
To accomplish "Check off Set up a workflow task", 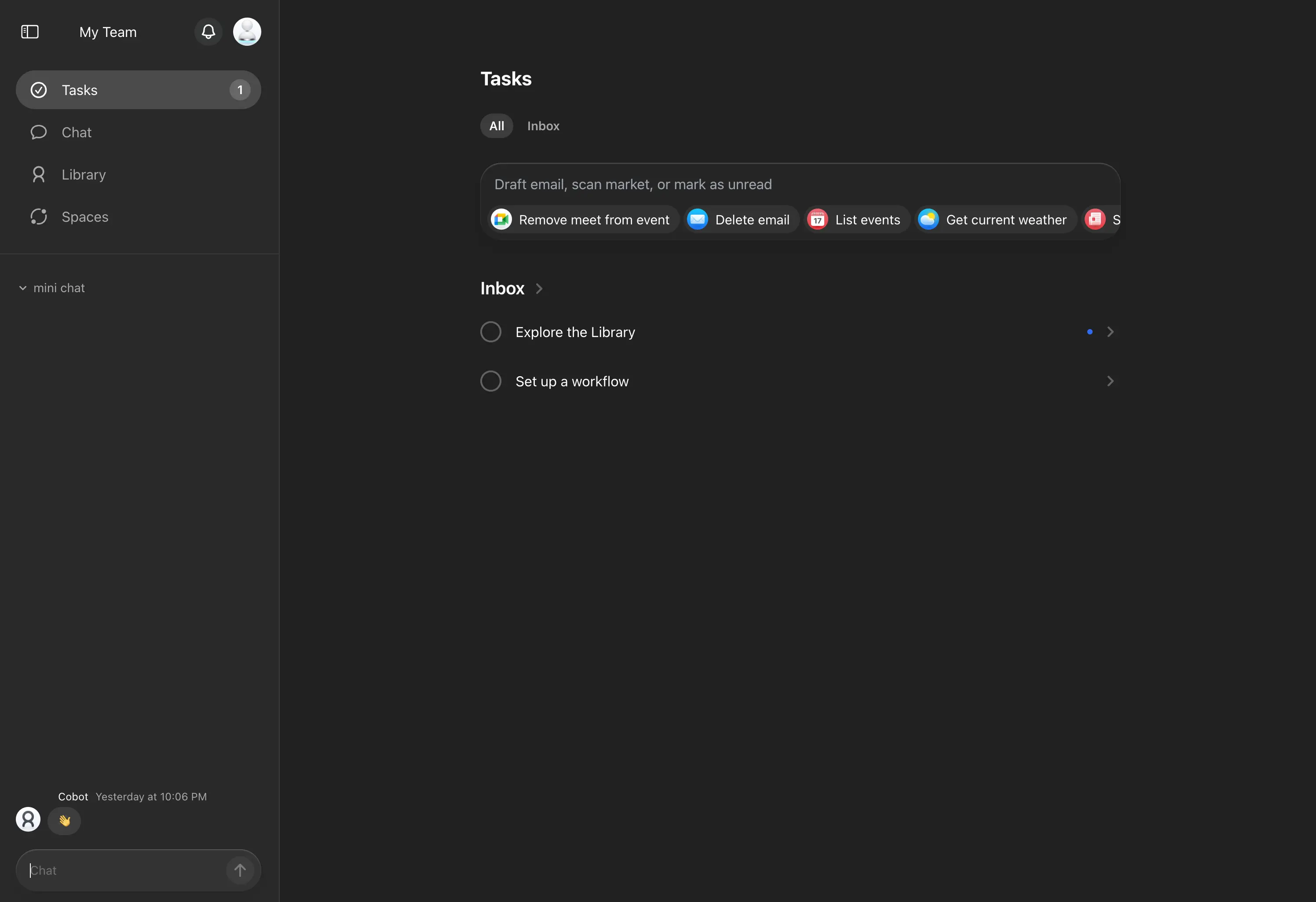I will (491, 381).
